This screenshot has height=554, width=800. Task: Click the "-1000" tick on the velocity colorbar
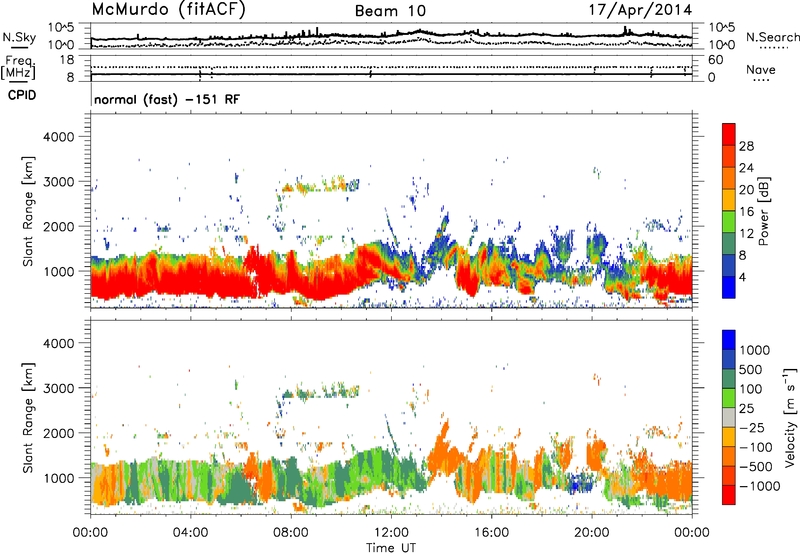[759, 486]
